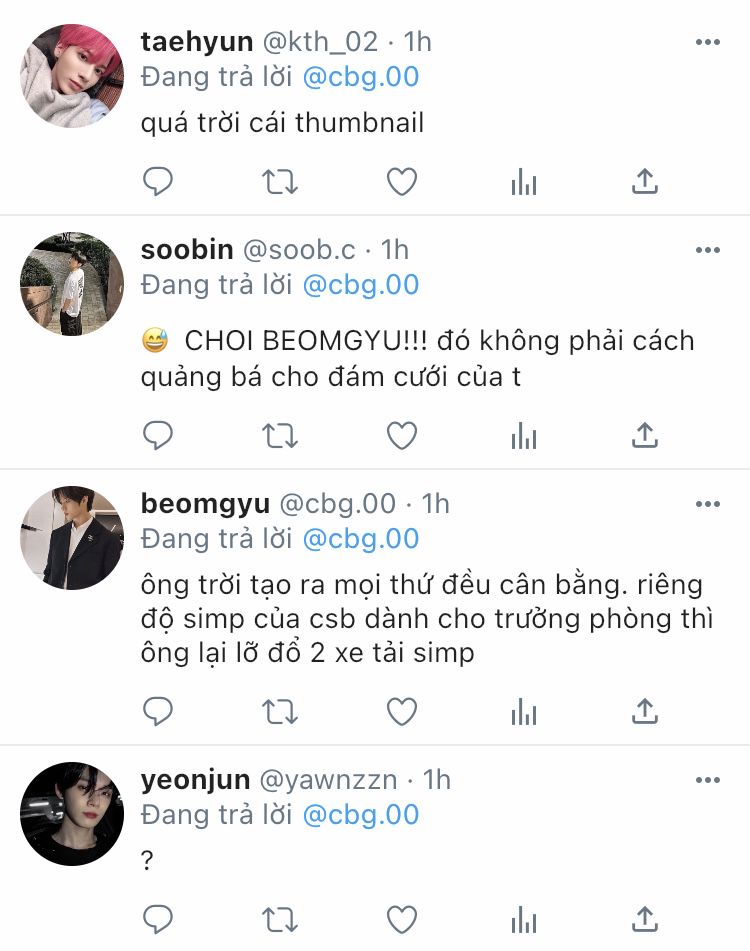Like soobin's CHOI BEOMGYU tweet

tap(402, 435)
